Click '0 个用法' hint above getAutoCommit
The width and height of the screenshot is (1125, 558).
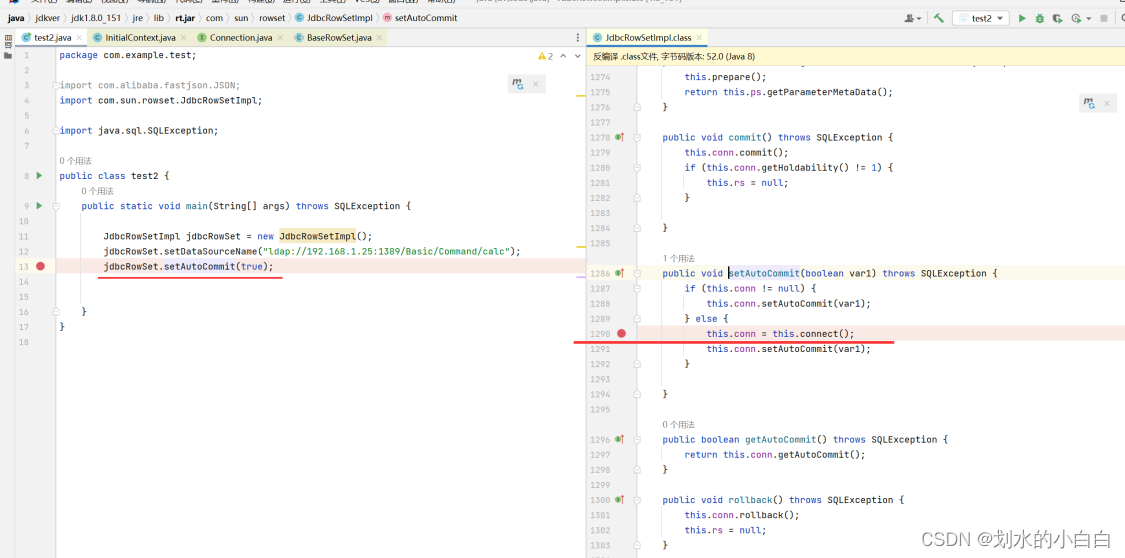[x=678, y=424]
